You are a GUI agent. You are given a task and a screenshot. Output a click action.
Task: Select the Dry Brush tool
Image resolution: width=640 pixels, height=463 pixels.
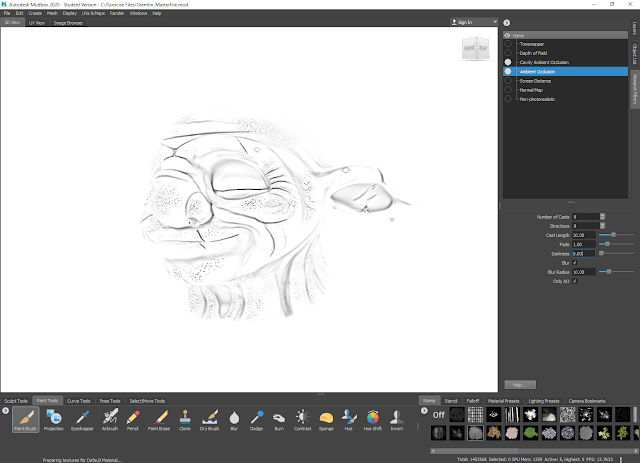[x=209, y=420]
